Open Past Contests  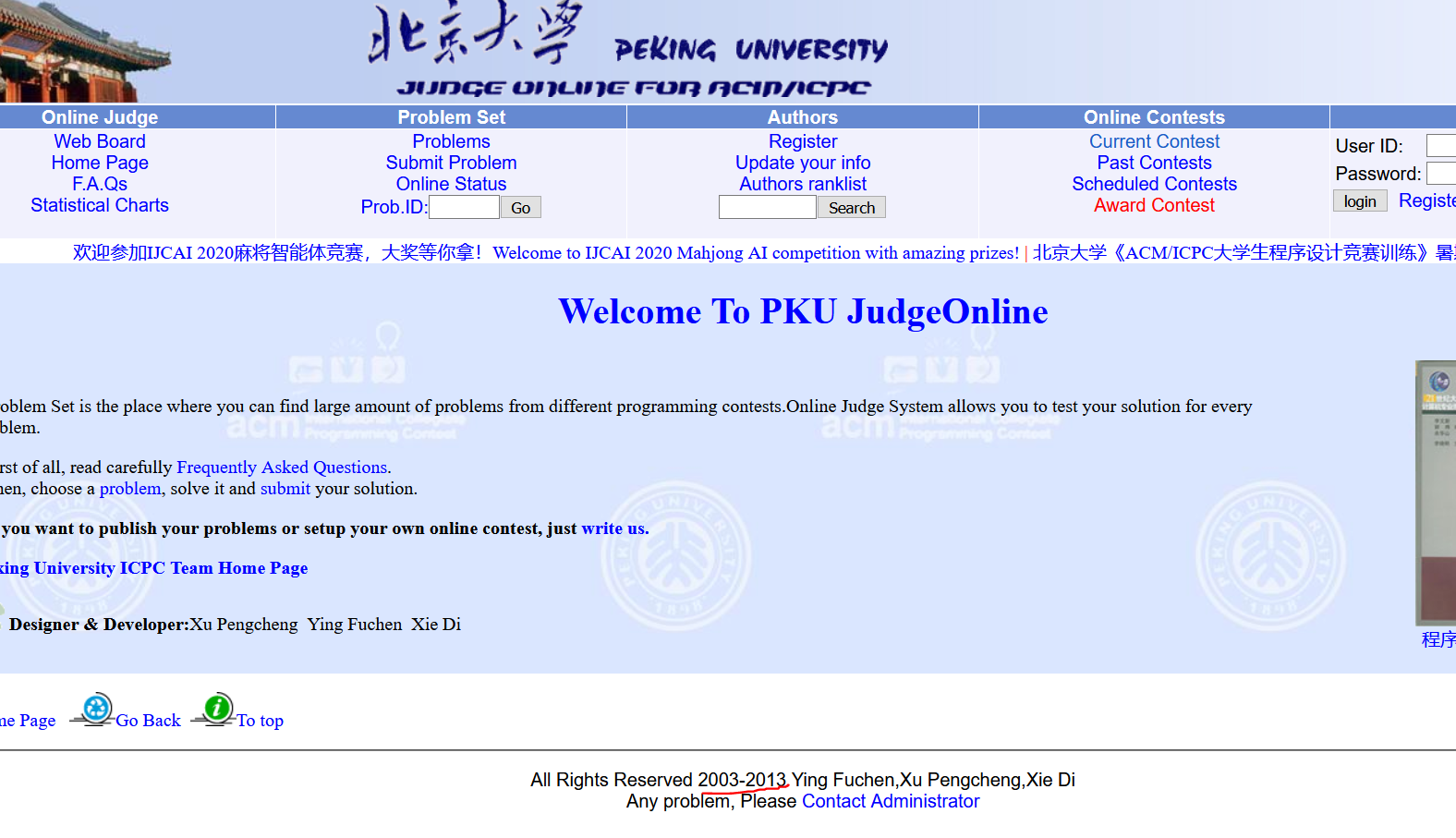coord(1154,163)
